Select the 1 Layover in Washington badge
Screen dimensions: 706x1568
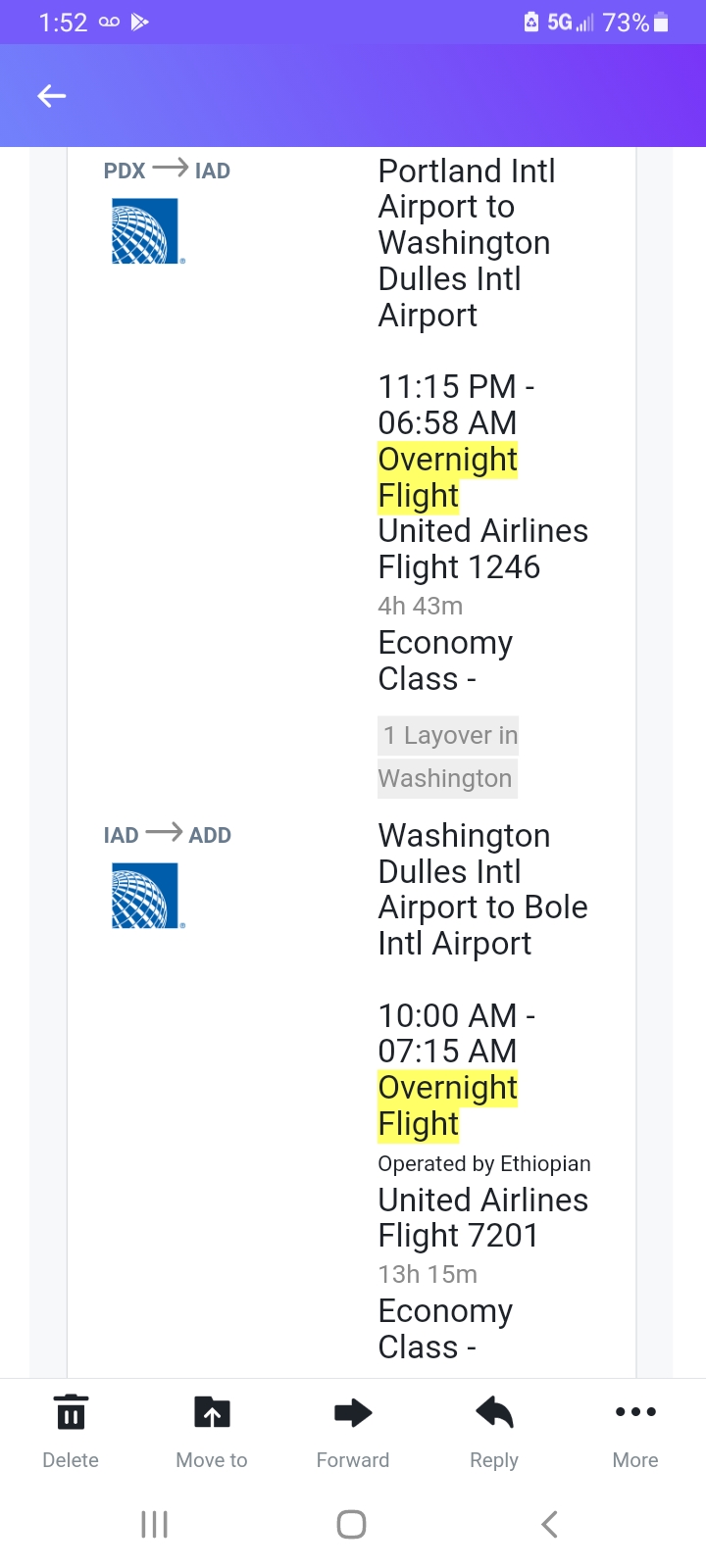pos(448,757)
